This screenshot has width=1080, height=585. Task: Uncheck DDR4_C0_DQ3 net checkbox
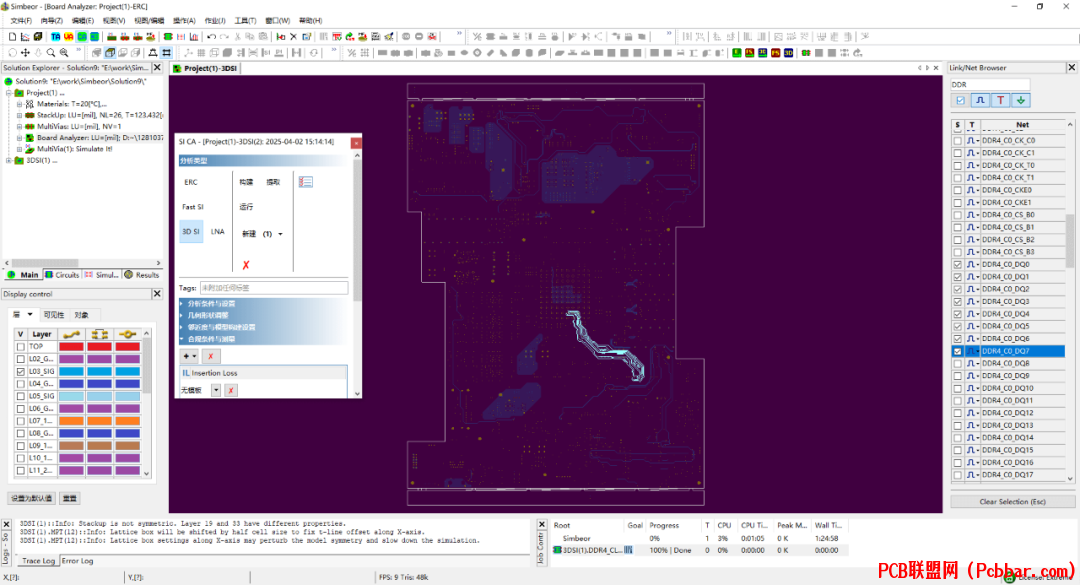point(957,302)
